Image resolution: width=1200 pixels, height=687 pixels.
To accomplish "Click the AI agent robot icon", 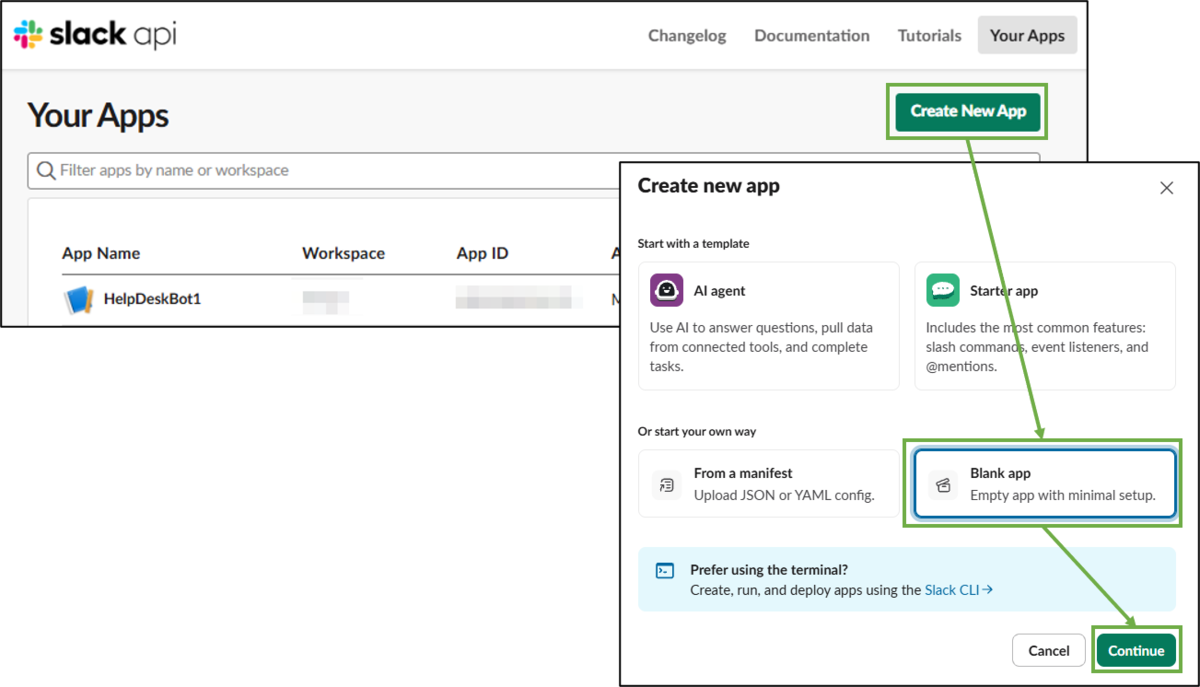I will point(666,290).
